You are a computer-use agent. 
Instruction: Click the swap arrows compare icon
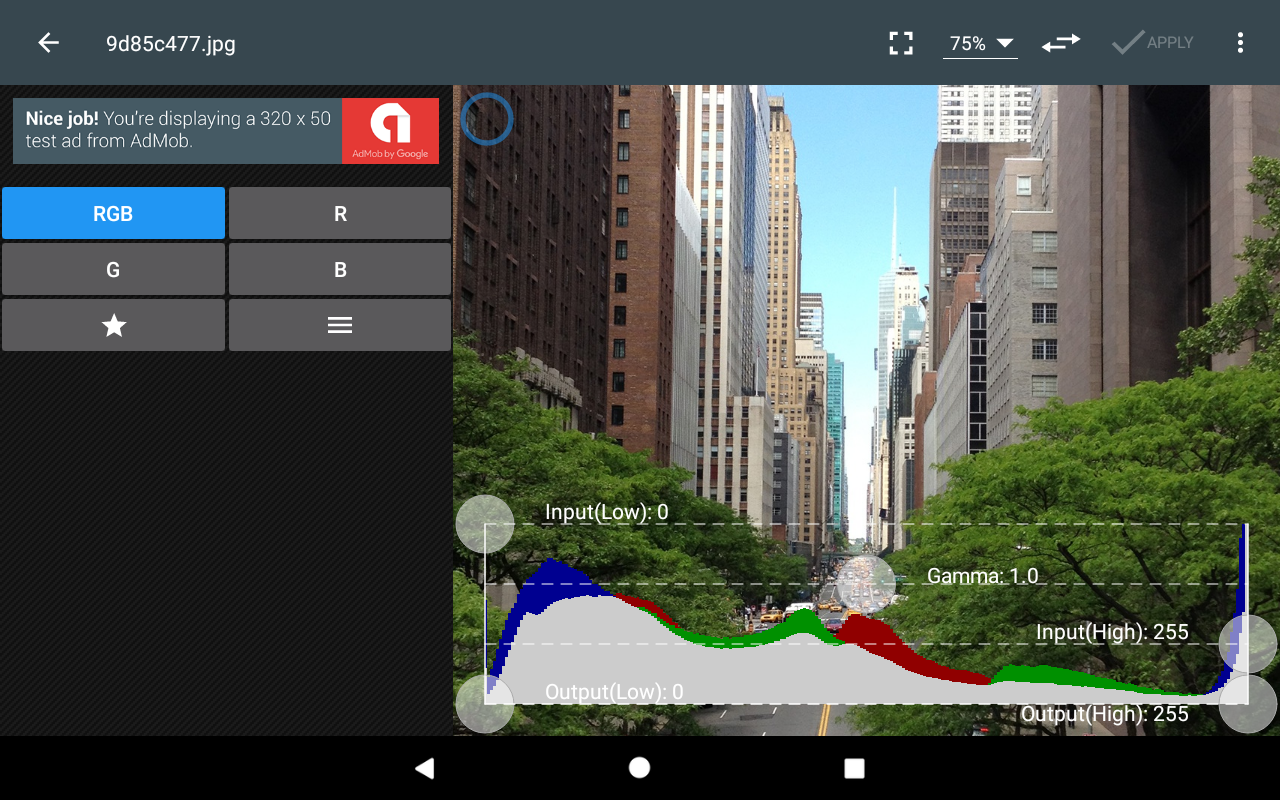1061,43
